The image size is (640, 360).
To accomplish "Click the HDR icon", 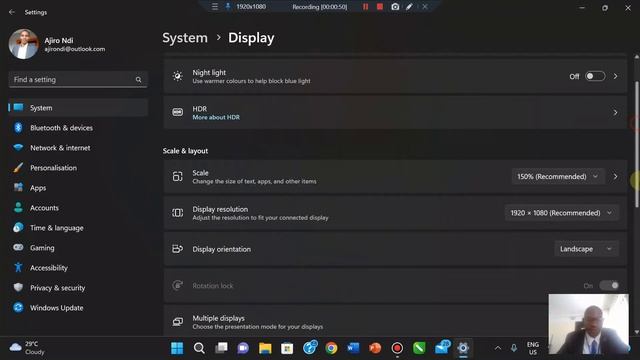I will 178,112.
